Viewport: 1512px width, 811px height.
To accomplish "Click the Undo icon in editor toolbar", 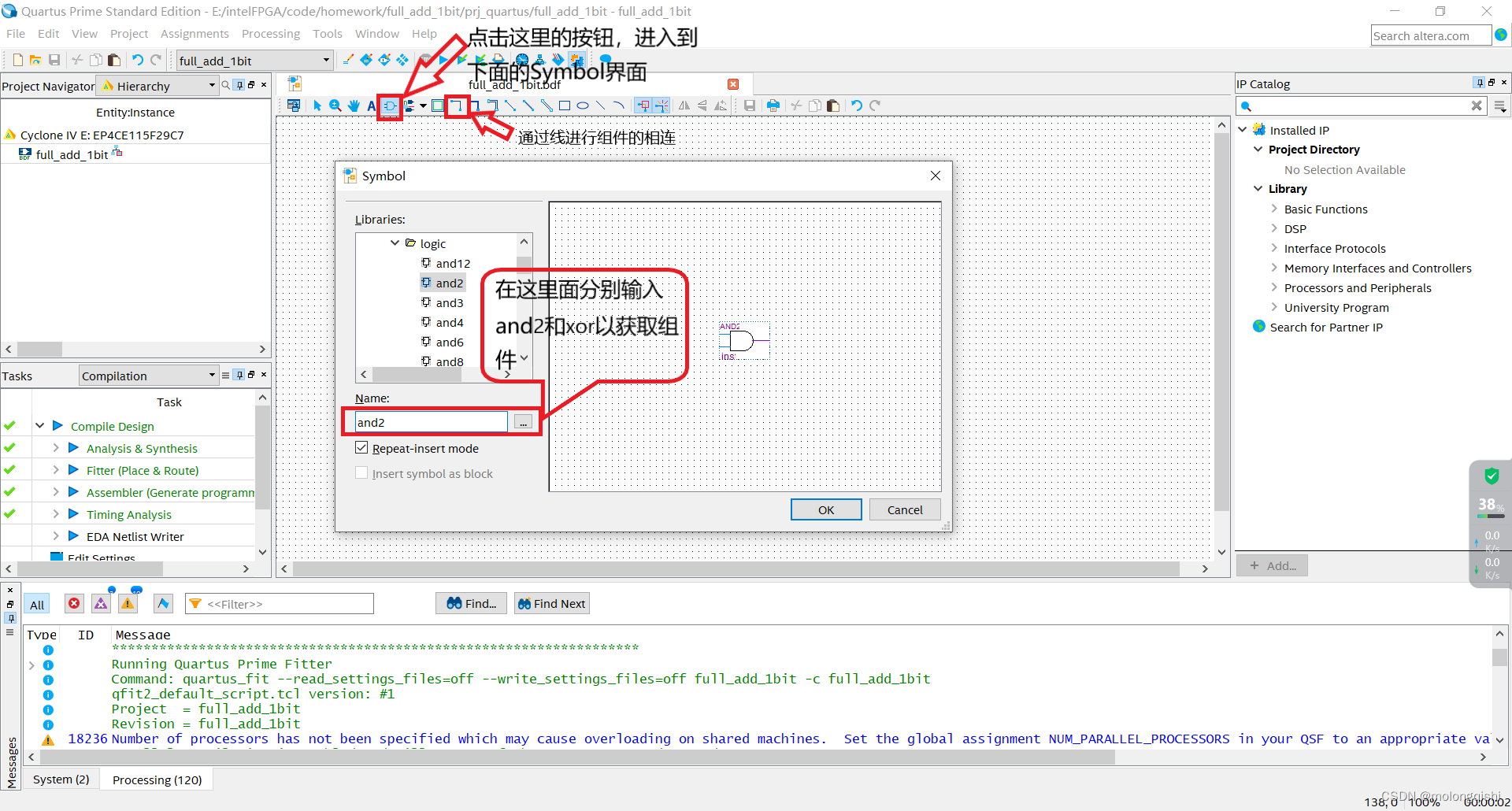I will (x=857, y=106).
